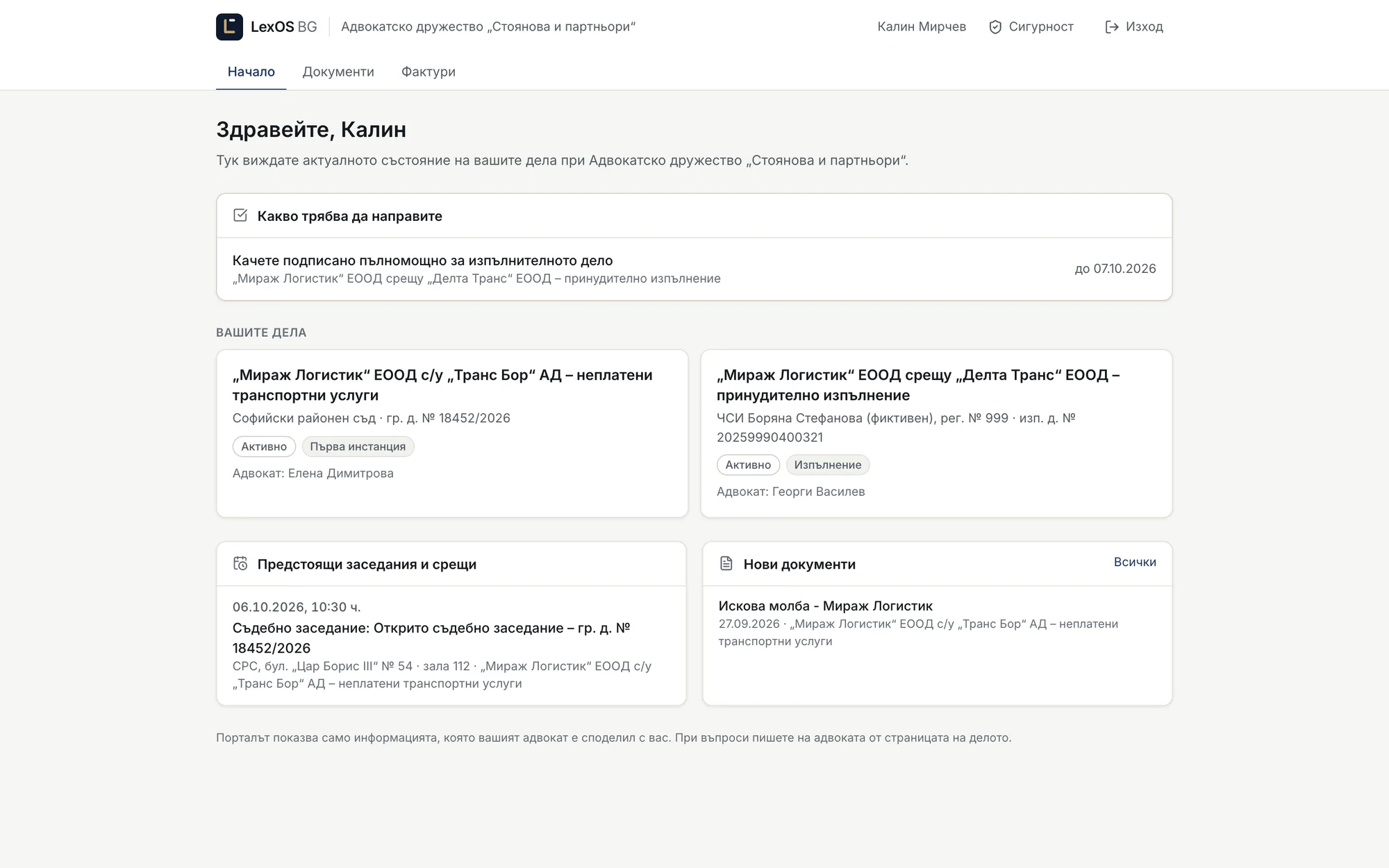Click the Активно badge on the Транс Бор case
Screen dimensions: 1389x868
tap(264, 446)
